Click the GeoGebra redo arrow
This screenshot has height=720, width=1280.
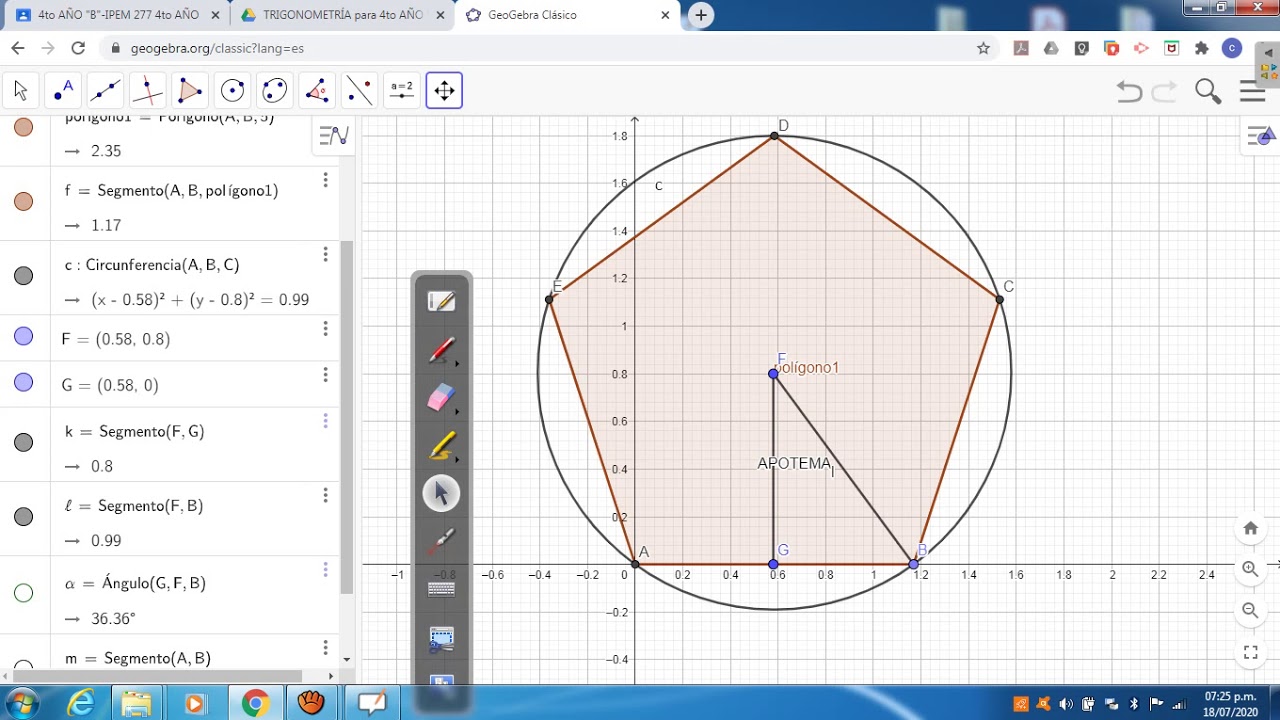click(x=1165, y=92)
